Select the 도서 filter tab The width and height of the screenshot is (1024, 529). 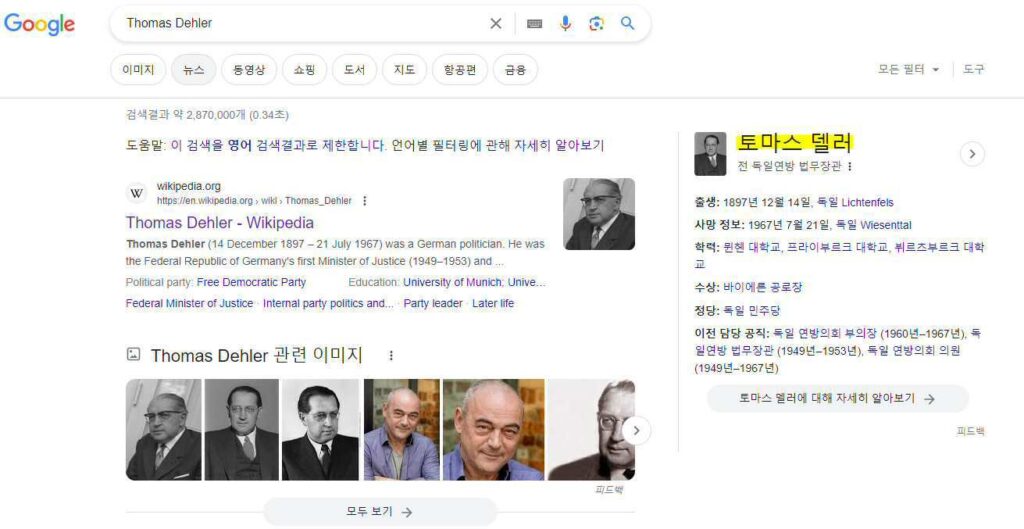[x=354, y=70]
